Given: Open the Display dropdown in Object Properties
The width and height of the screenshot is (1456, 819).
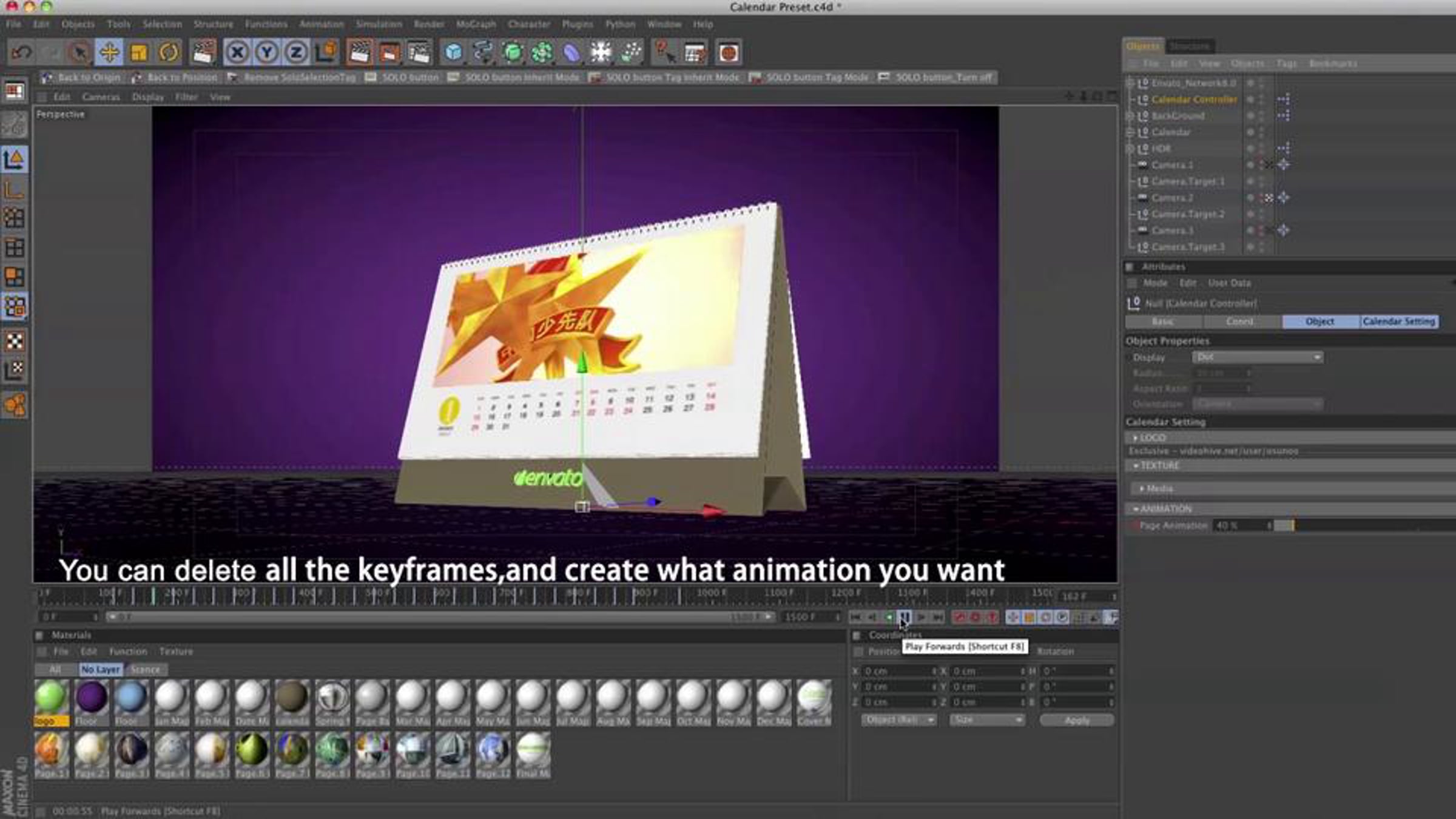Looking at the screenshot, I should 1257,358.
